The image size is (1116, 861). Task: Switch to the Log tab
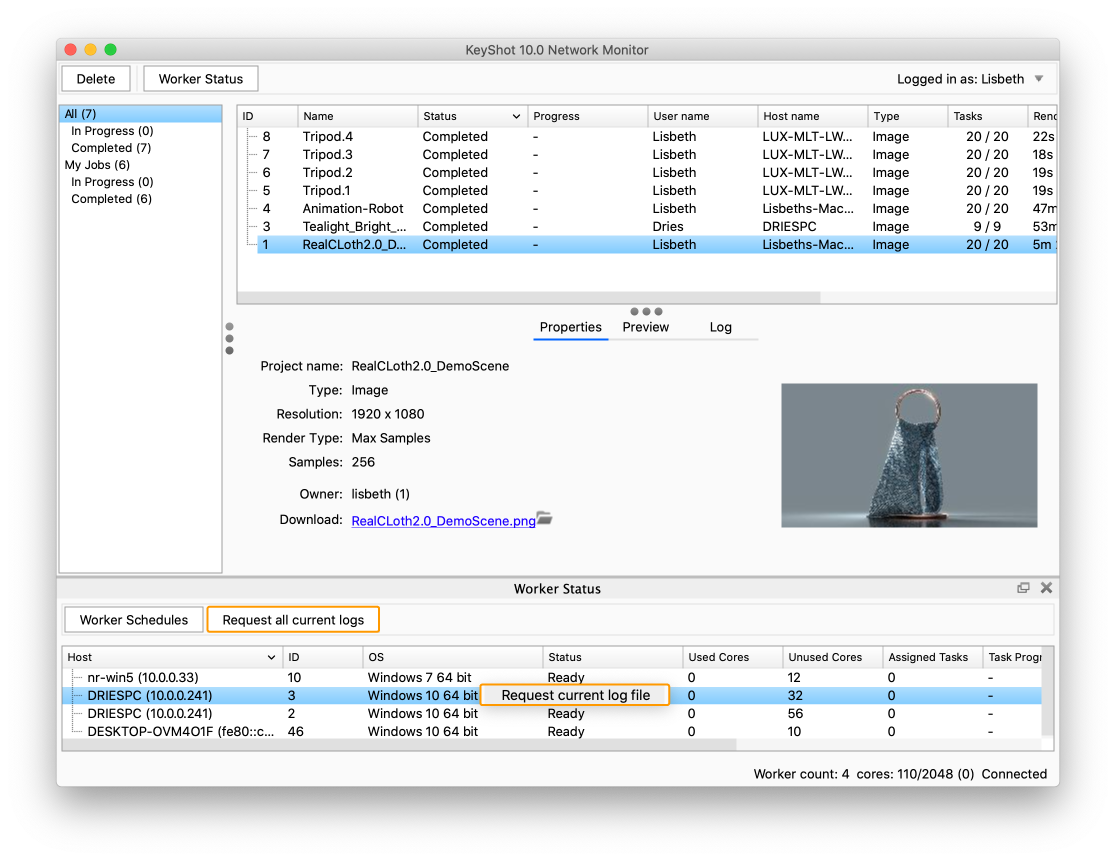pos(720,327)
